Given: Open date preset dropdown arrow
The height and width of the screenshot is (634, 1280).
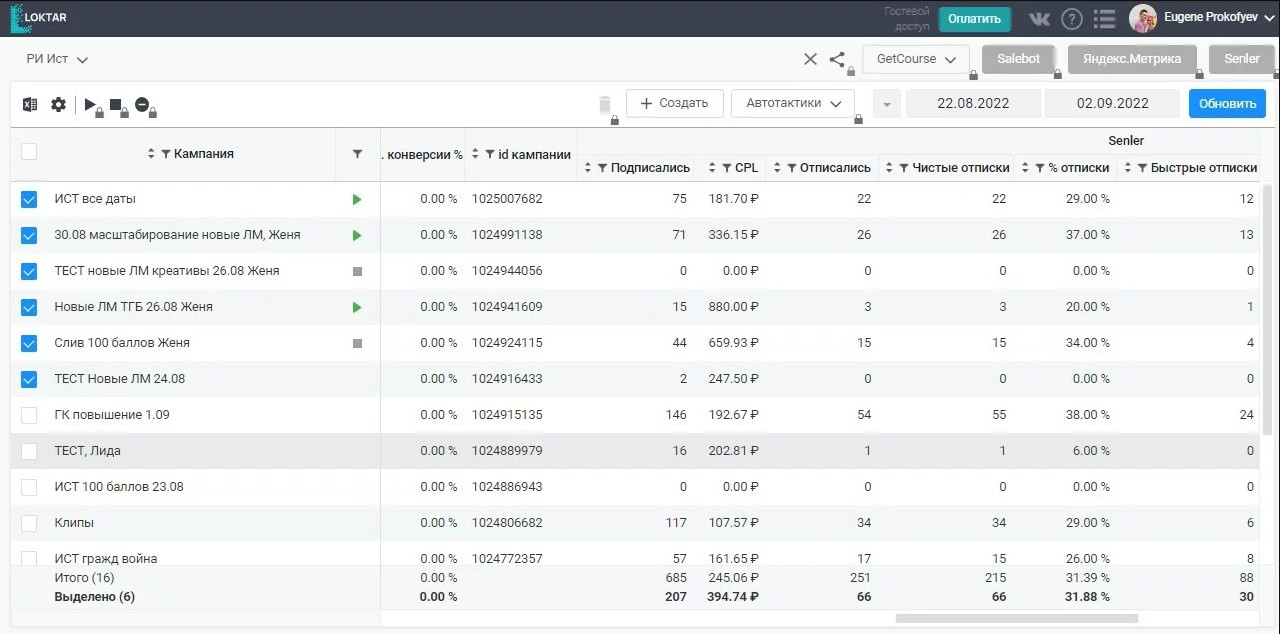Looking at the screenshot, I should coord(886,104).
